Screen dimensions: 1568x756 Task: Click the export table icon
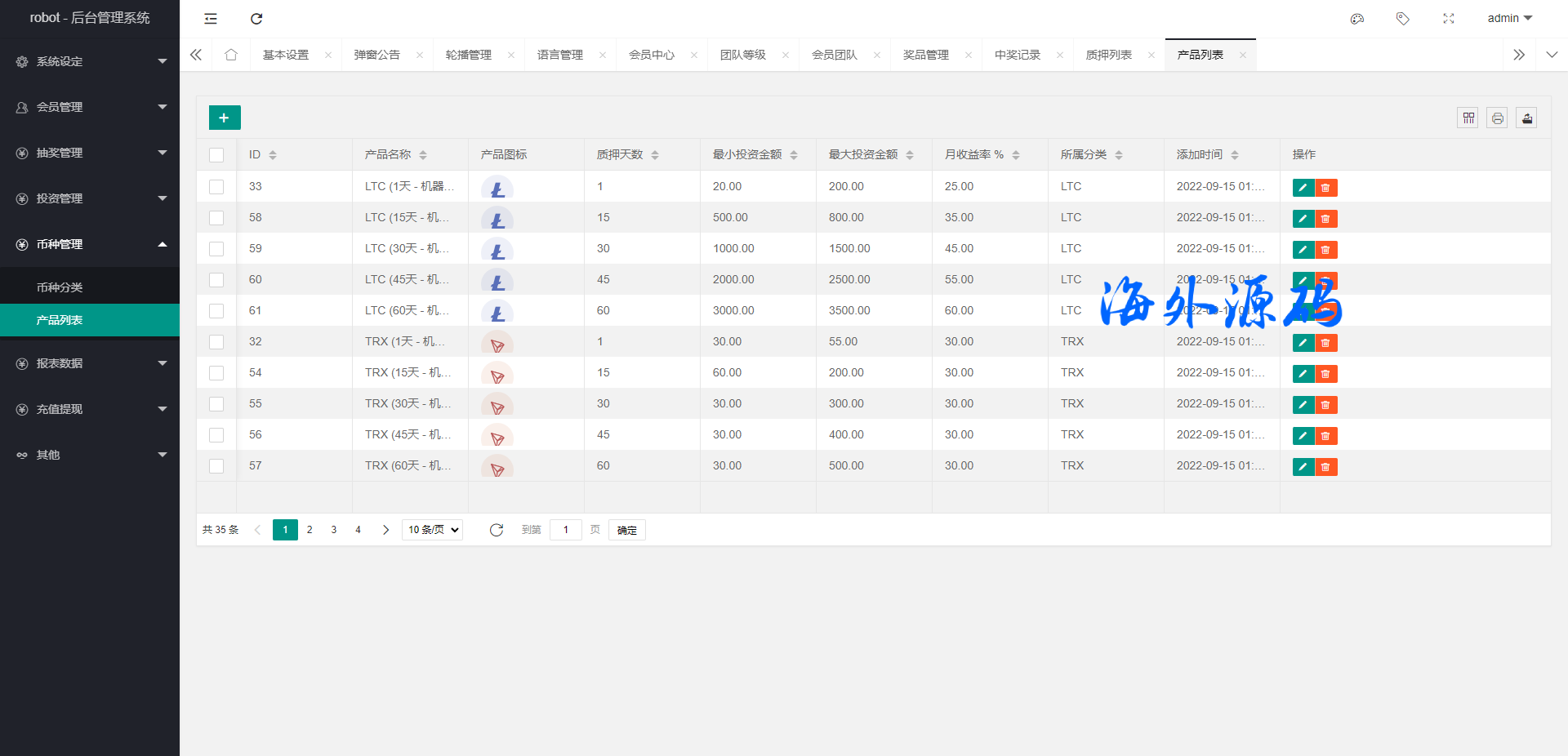click(x=1526, y=118)
